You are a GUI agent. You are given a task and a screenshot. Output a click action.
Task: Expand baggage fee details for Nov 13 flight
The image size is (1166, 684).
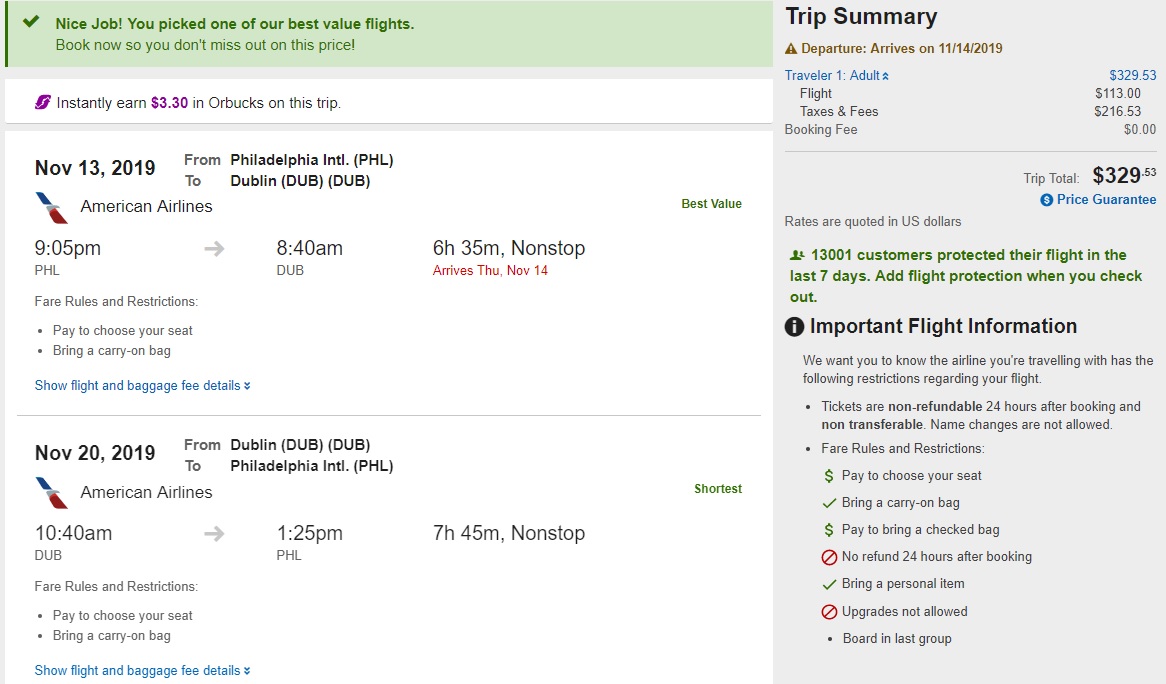coord(142,386)
